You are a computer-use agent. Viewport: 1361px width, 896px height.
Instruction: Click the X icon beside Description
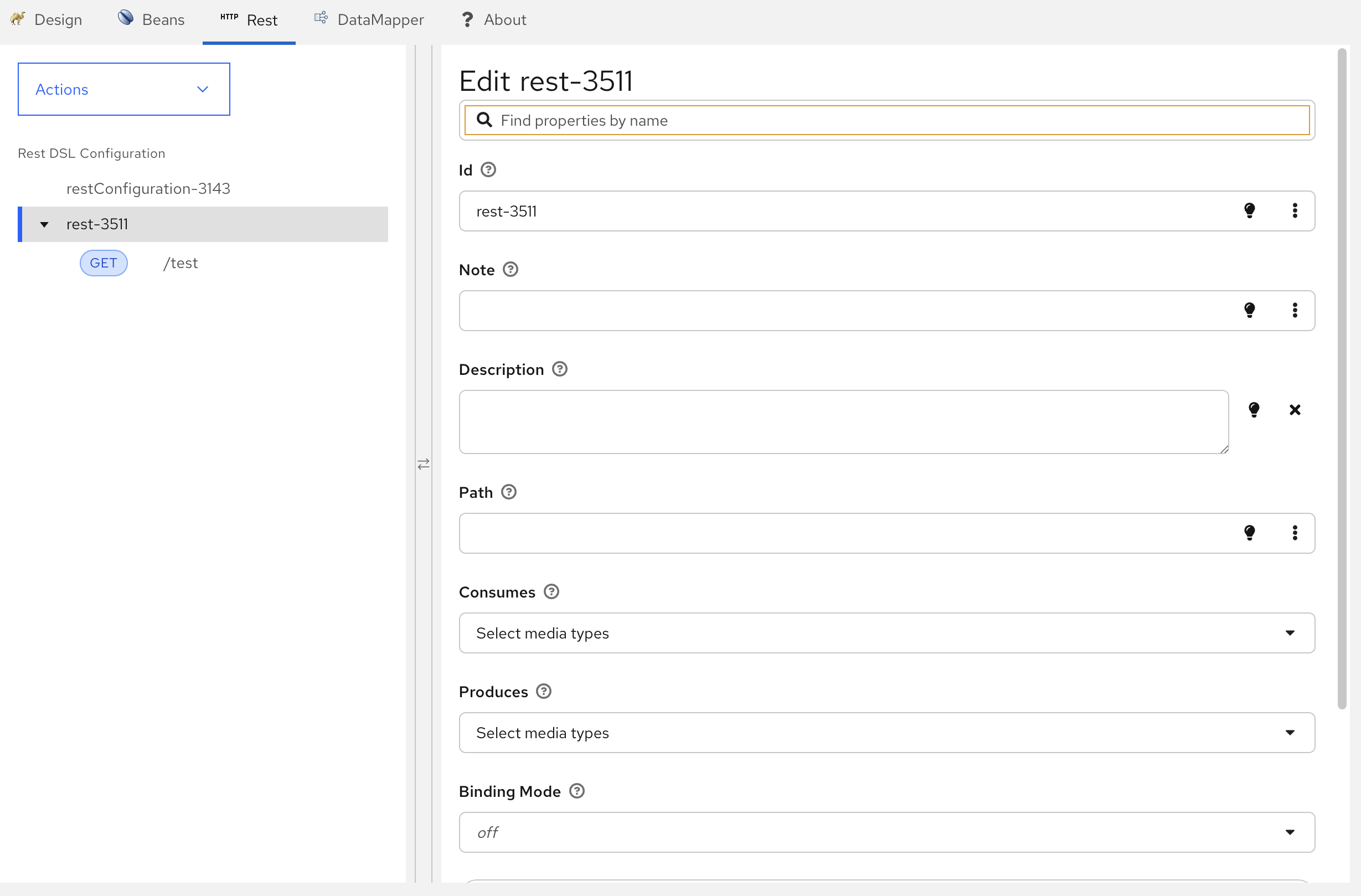coord(1295,409)
